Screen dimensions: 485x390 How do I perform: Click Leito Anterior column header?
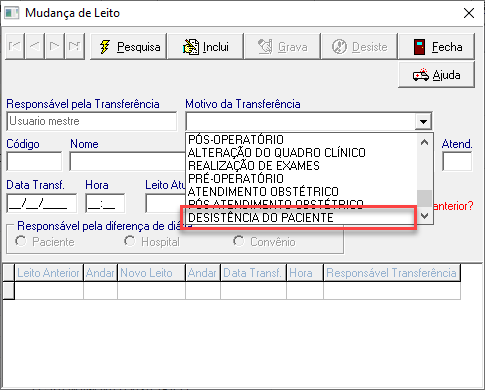[49, 273]
